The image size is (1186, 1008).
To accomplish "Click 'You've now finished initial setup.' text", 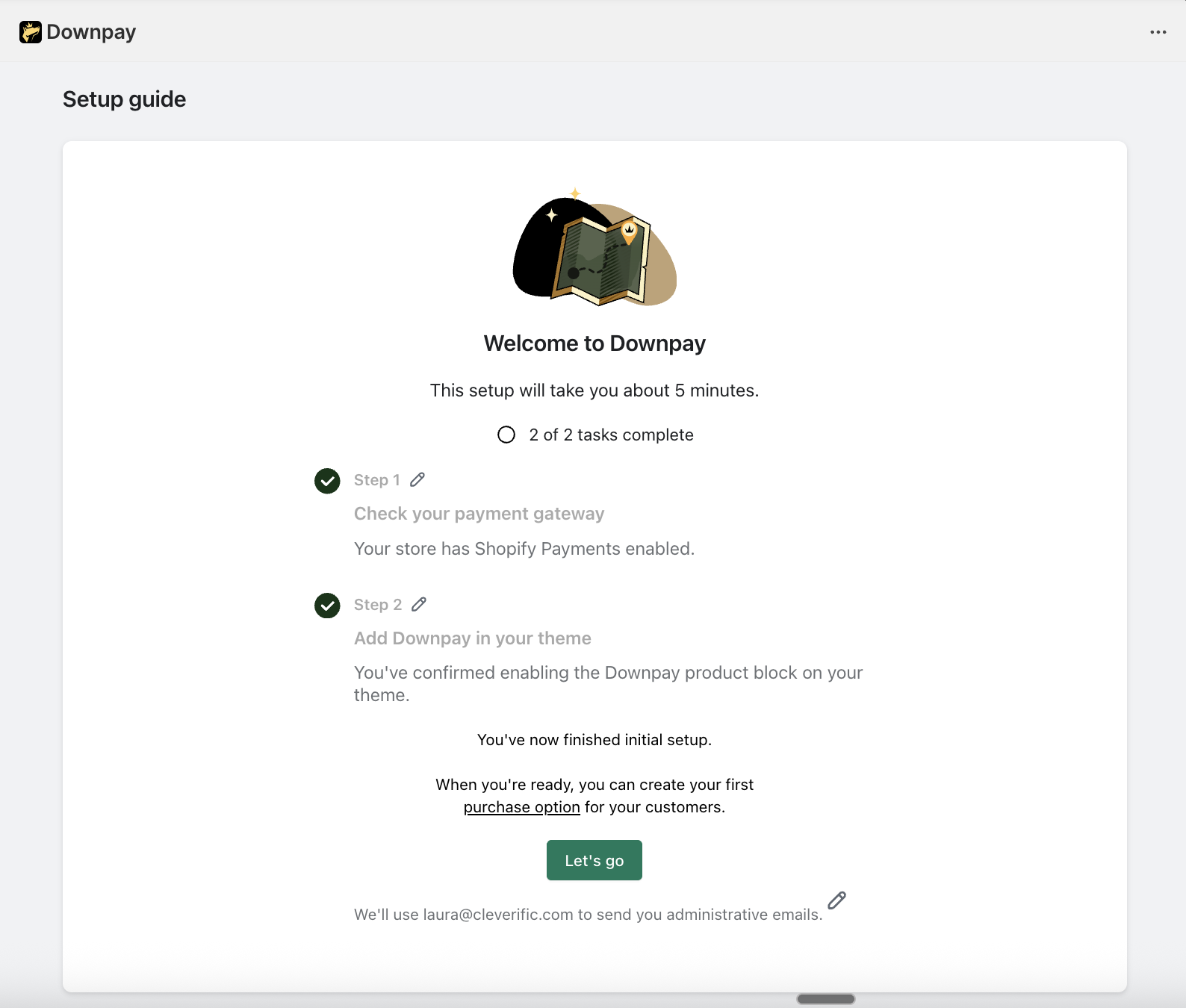I will pyautogui.click(x=594, y=740).
